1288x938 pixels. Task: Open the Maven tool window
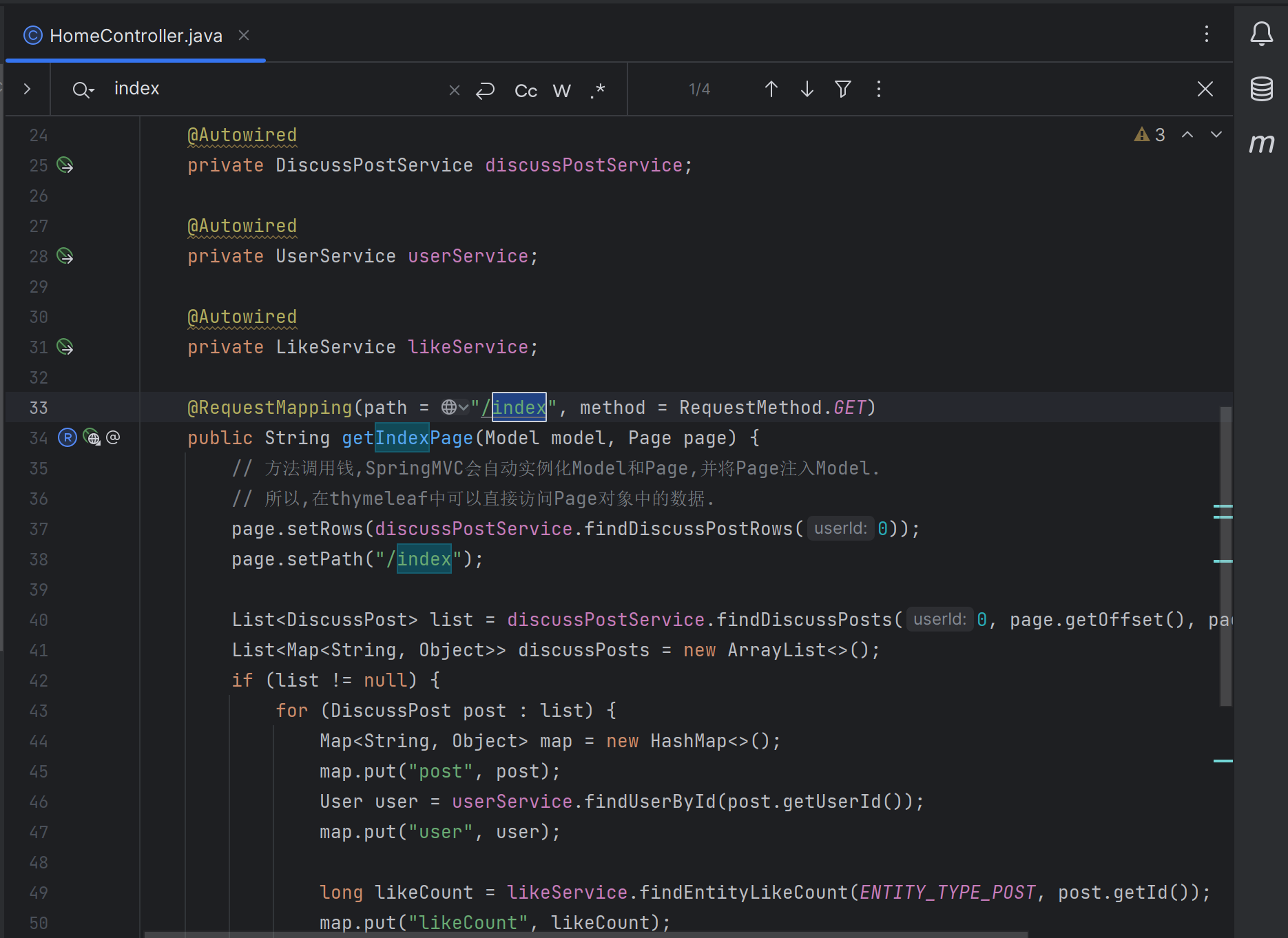point(1261,143)
